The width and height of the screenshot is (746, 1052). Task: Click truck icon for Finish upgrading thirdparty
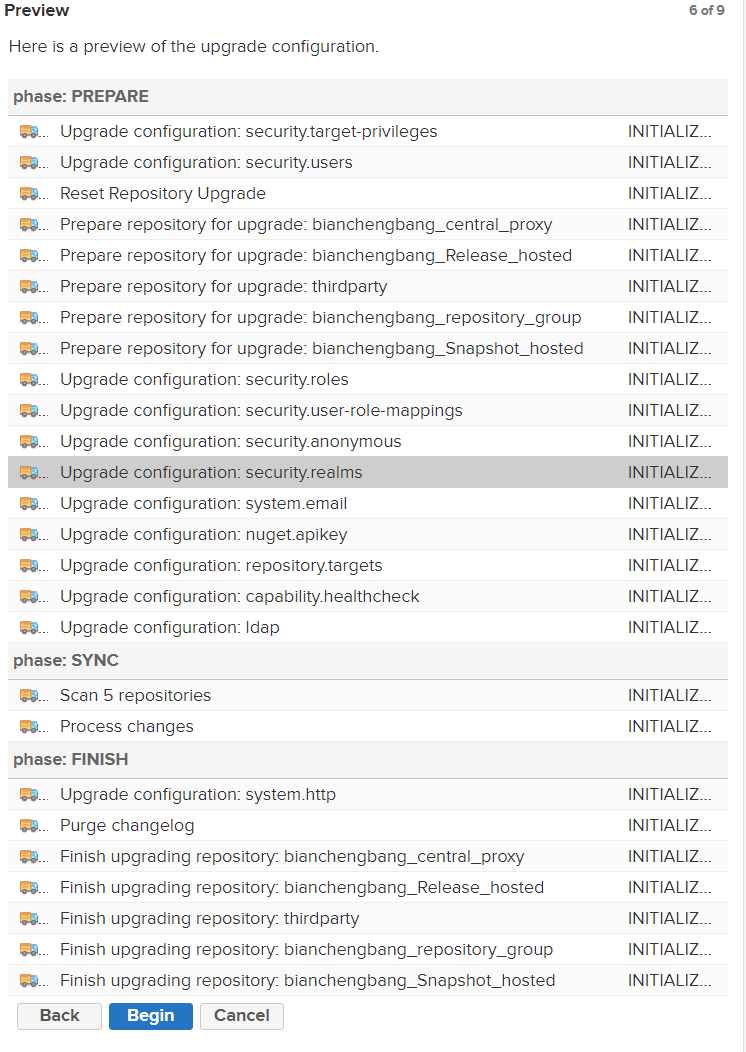[x=30, y=918]
